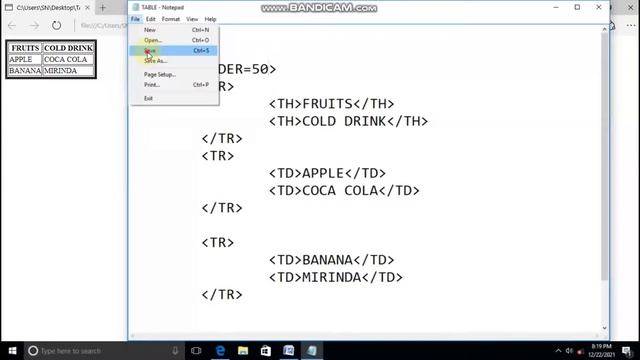Reload the page in the browser
The height and width of the screenshot is (360, 640).
tap(56, 25)
